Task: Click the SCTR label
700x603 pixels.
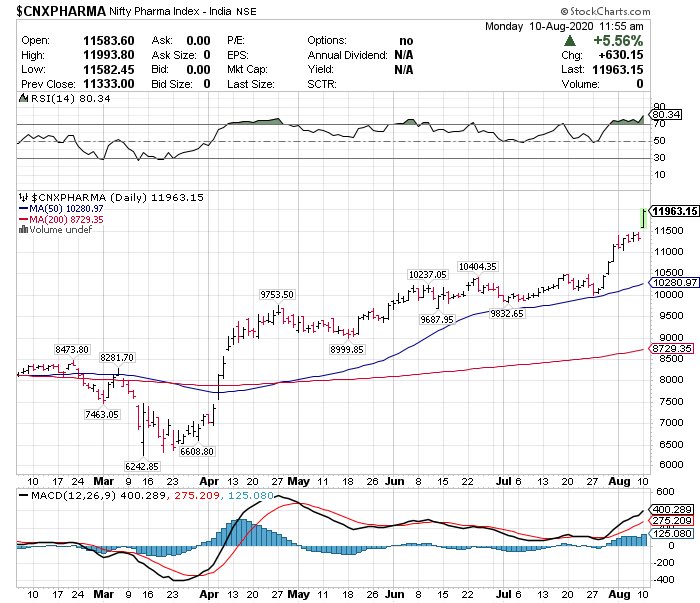Action: point(321,84)
